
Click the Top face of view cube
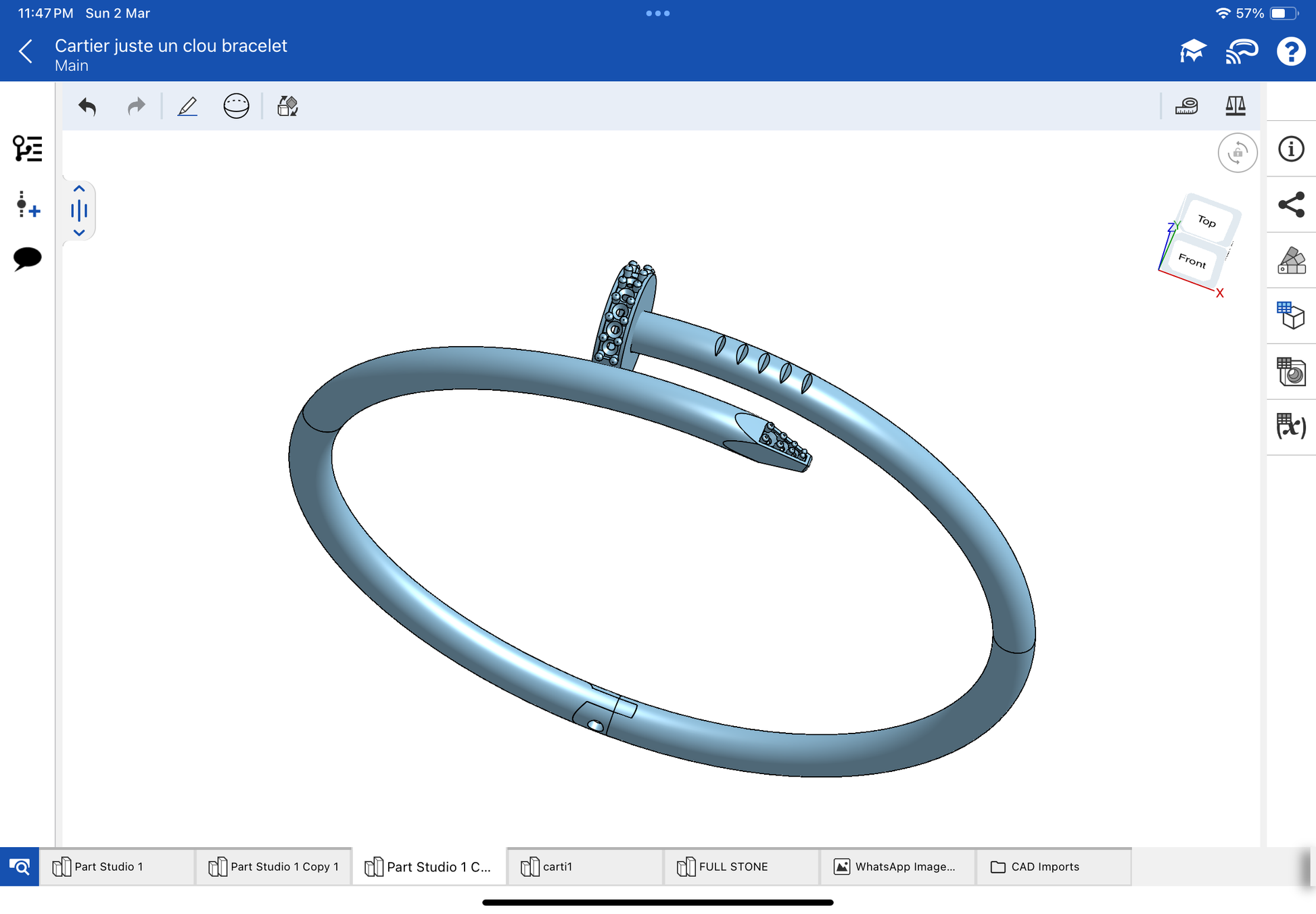coord(1207,221)
